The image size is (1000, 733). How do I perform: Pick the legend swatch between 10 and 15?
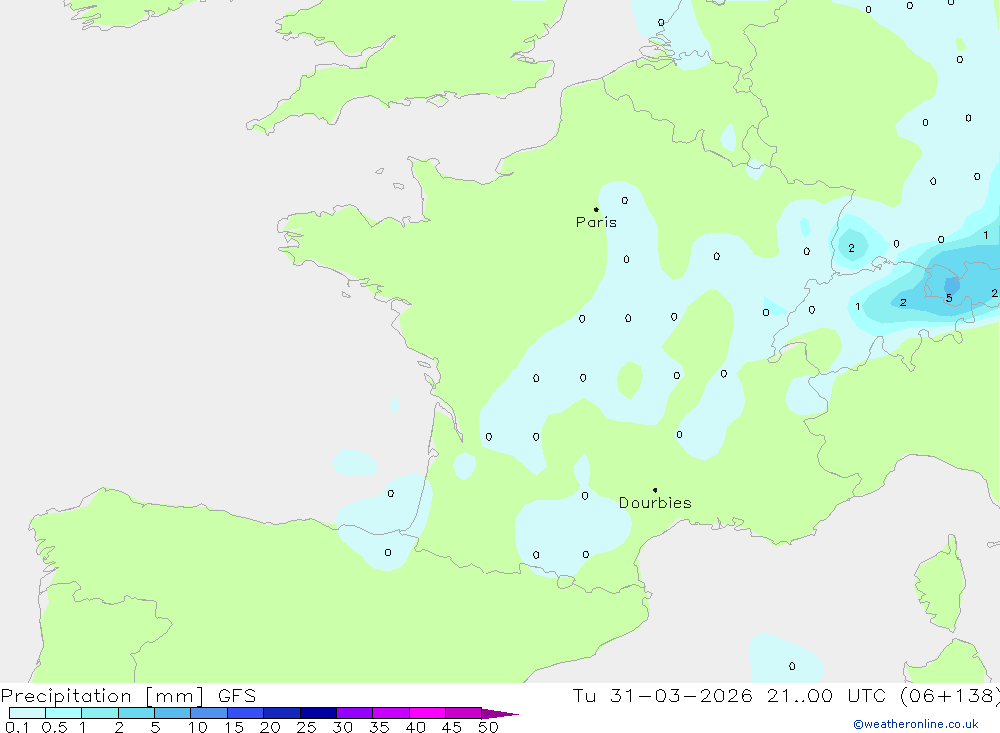pyautogui.click(x=209, y=713)
